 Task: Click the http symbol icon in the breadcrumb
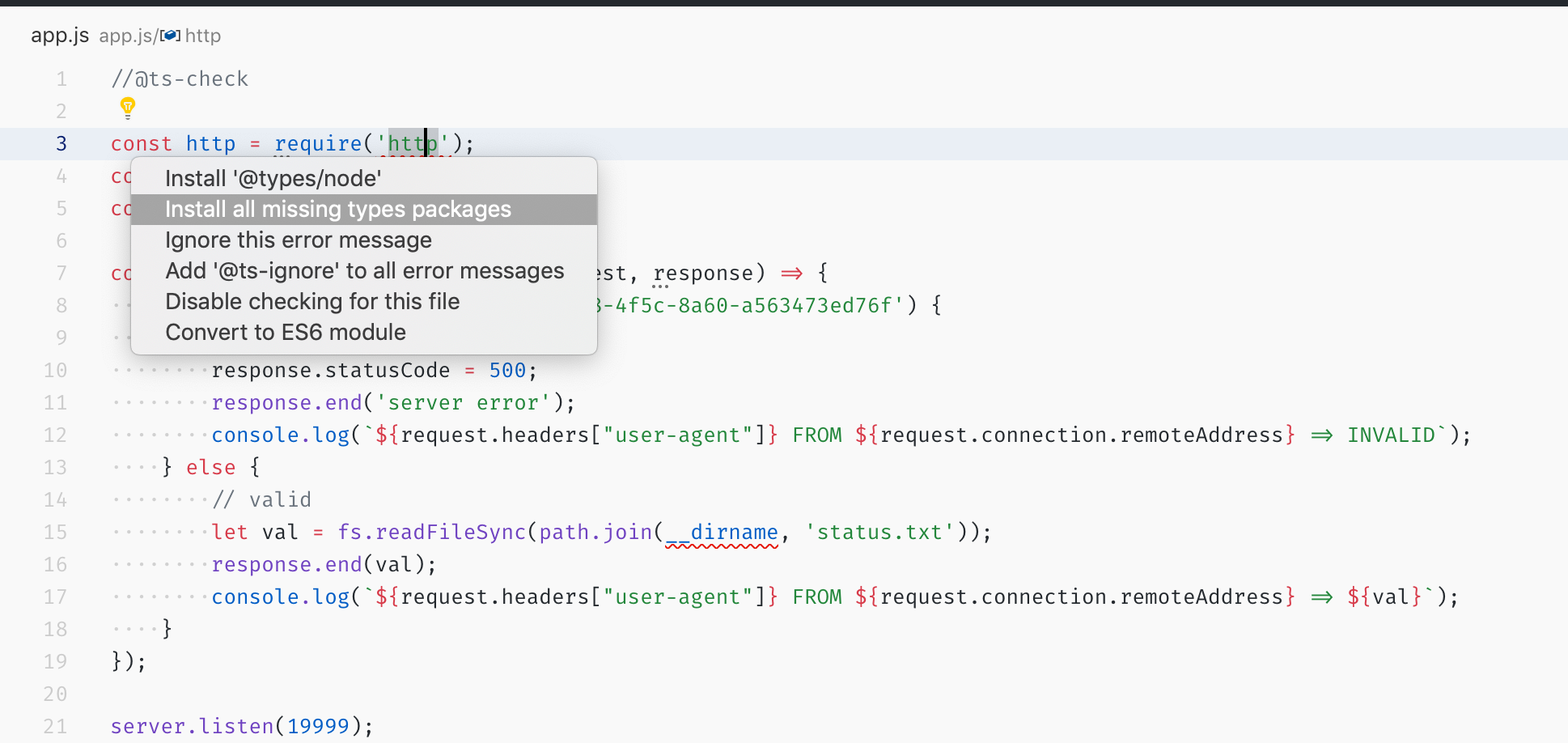pyautogui.click(x=170, y=36)
